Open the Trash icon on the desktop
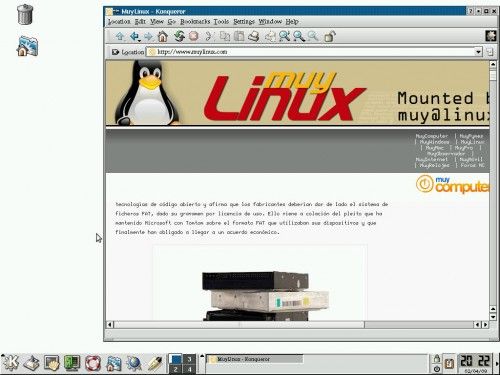 pos(25,14)
